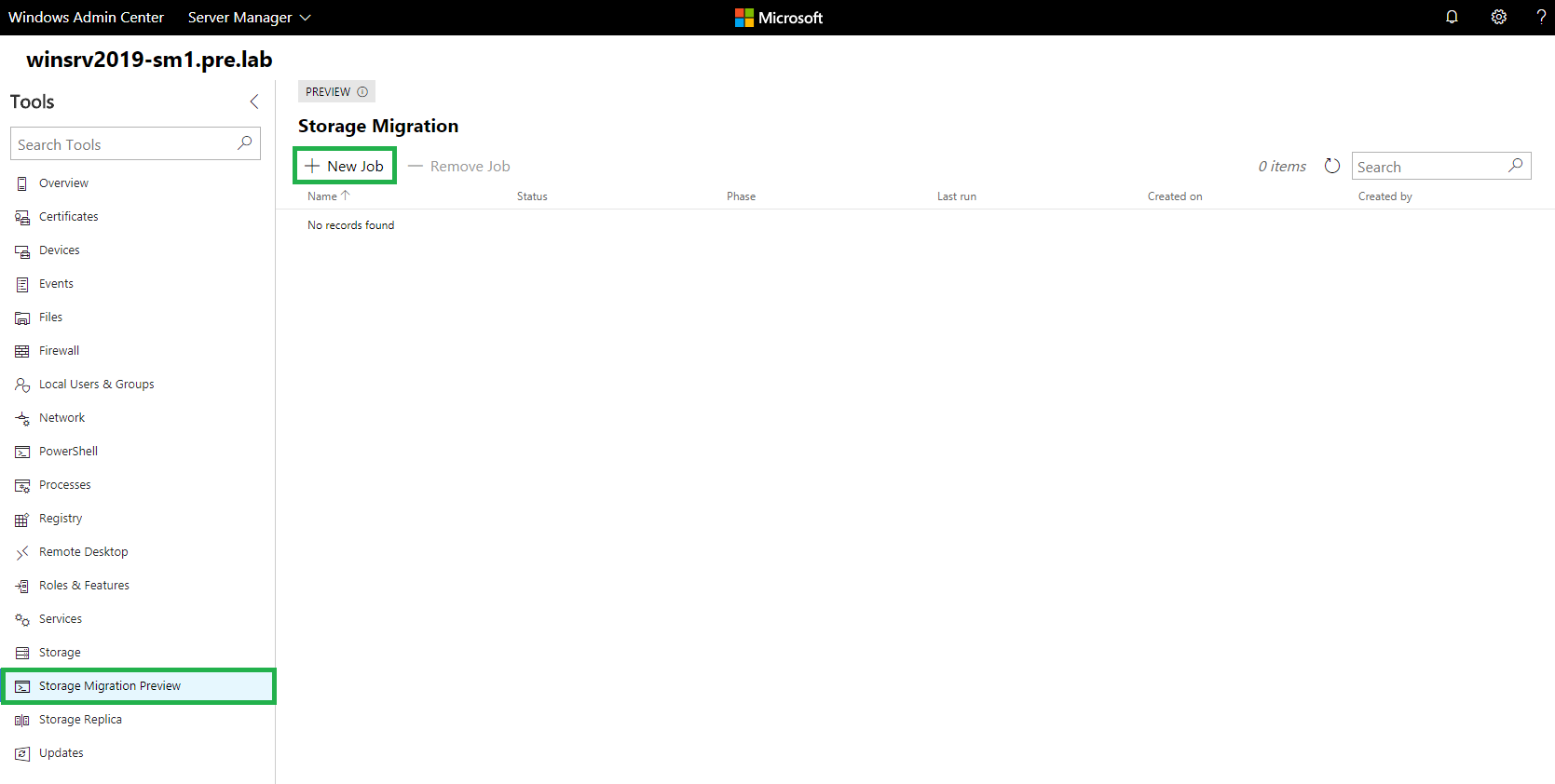Click the 'No records found' text

[x=350, y=225]
